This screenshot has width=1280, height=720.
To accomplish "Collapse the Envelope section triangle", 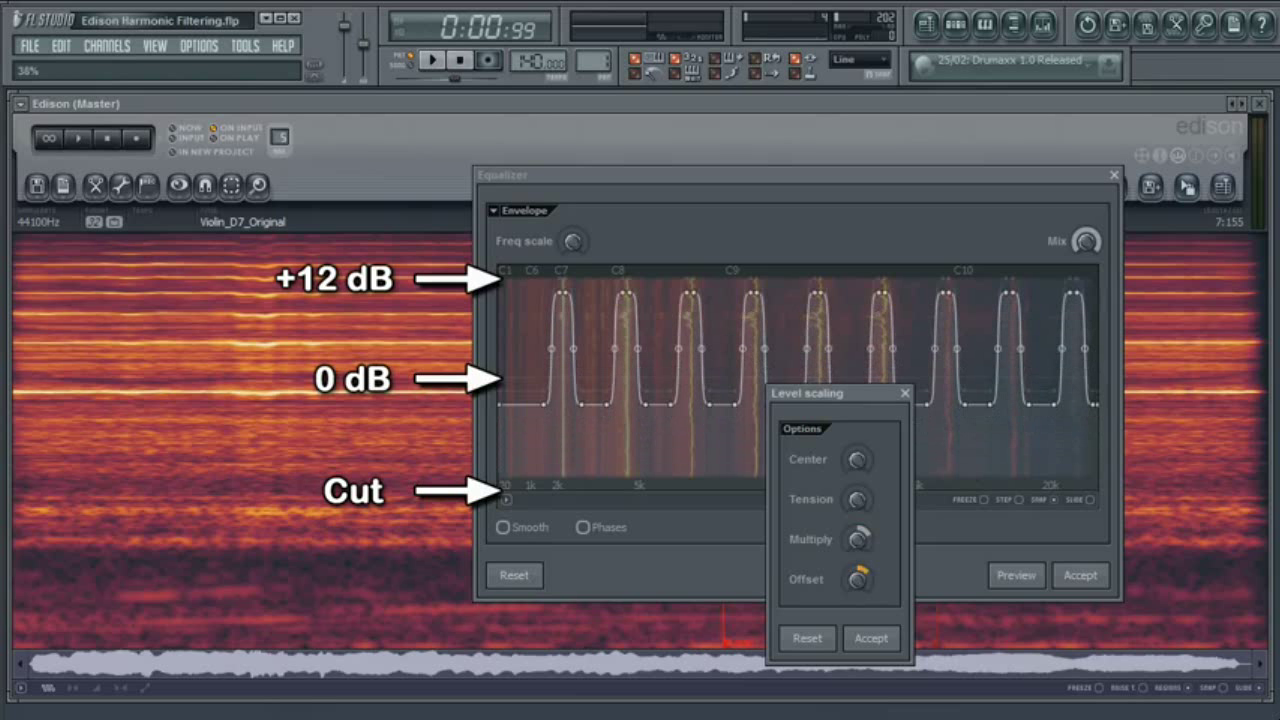I will point(493,211).
